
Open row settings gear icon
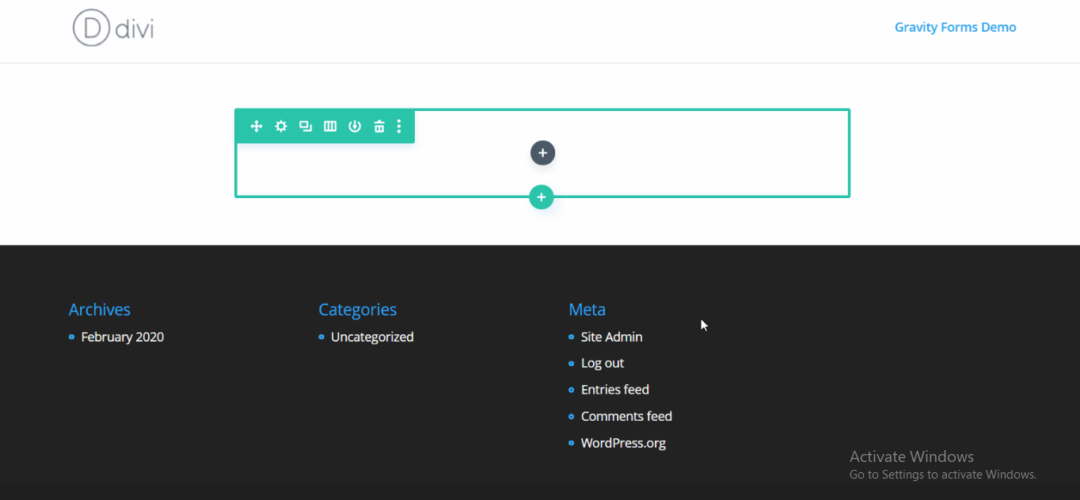(281, 126)
